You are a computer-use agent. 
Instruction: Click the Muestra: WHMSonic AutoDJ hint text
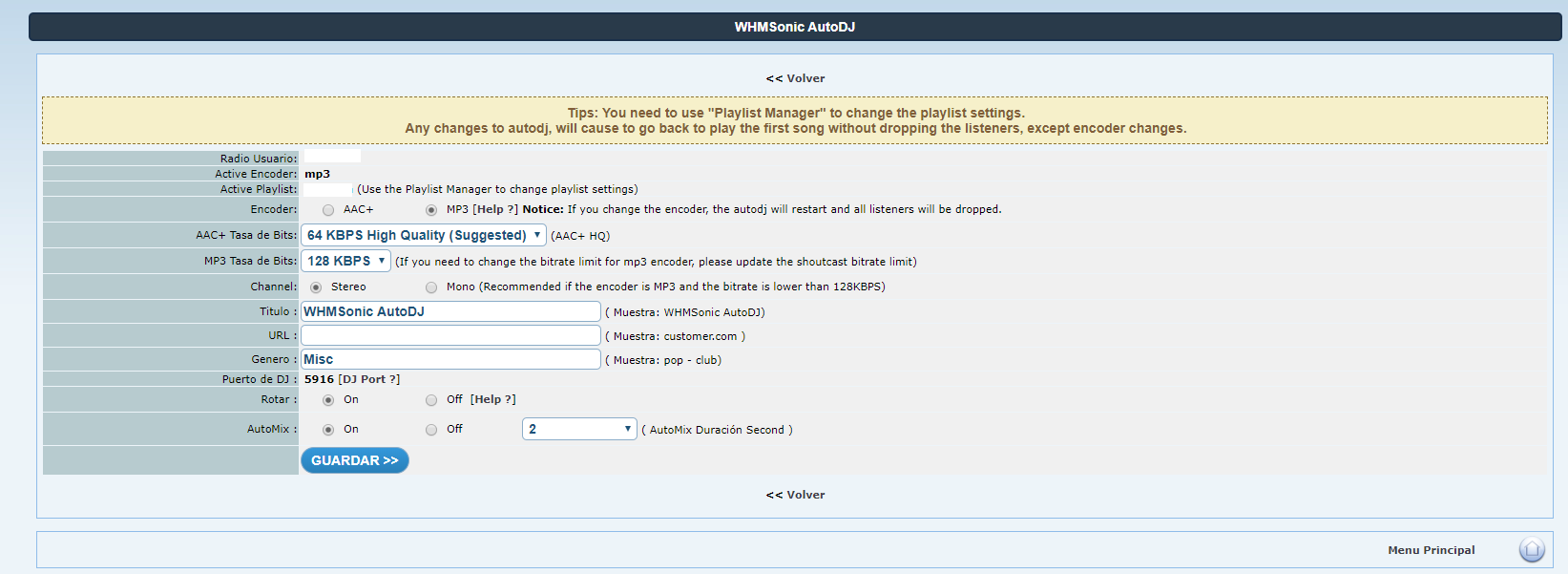[x=685, y=312]
